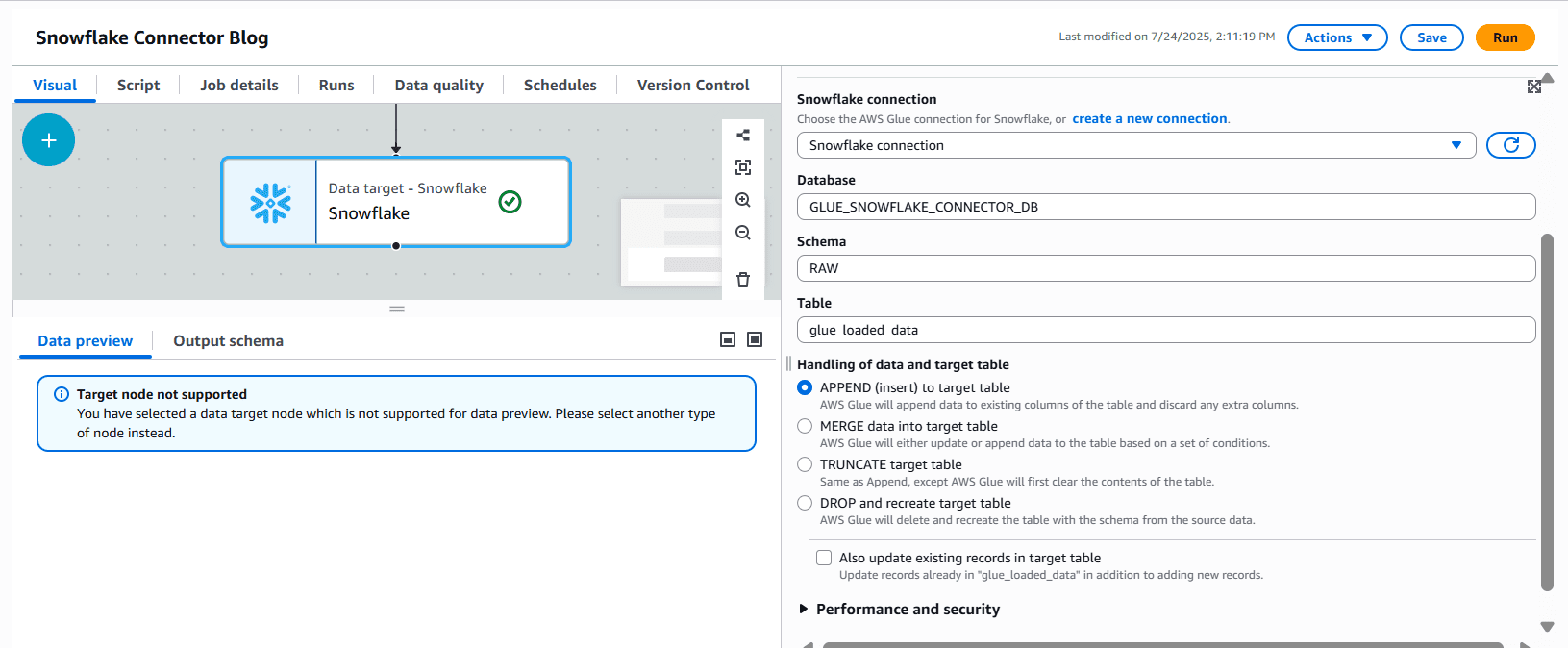Click the blue plus add node button

(x=48, y=140)
